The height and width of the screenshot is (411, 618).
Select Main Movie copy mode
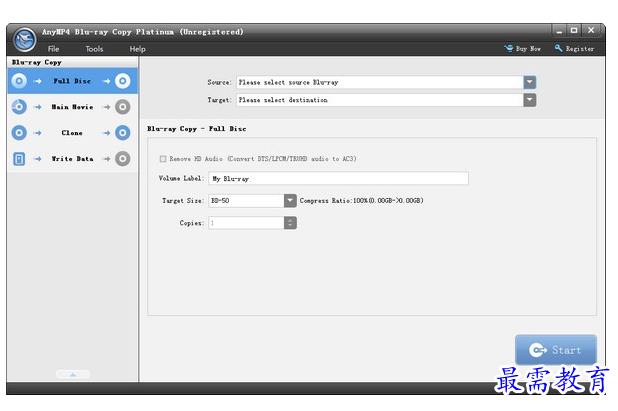[73, 107]
